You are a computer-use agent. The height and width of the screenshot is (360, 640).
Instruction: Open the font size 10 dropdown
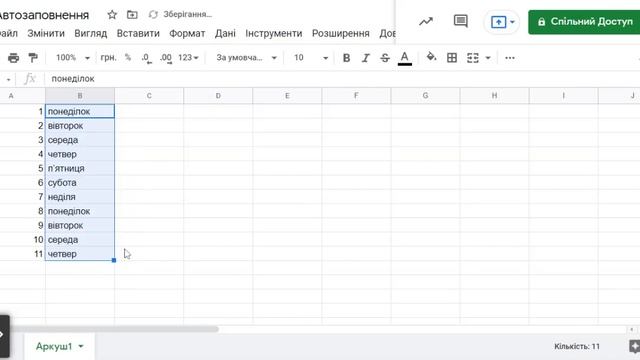[311, 58]
